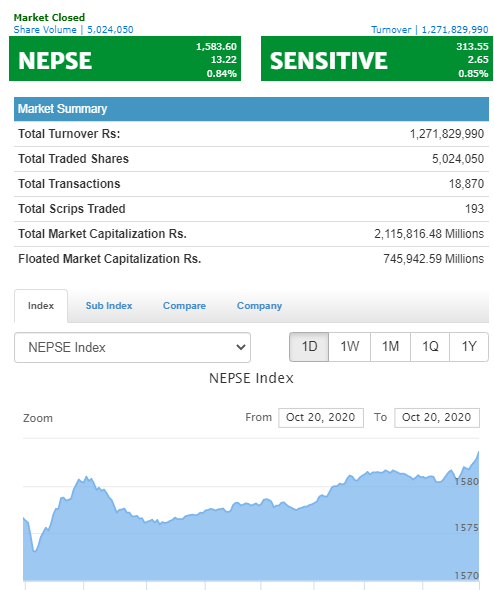This screenshot has height=590, width=494.
Task: Click the NEPSE Index chart title
Action: [251, 378]
